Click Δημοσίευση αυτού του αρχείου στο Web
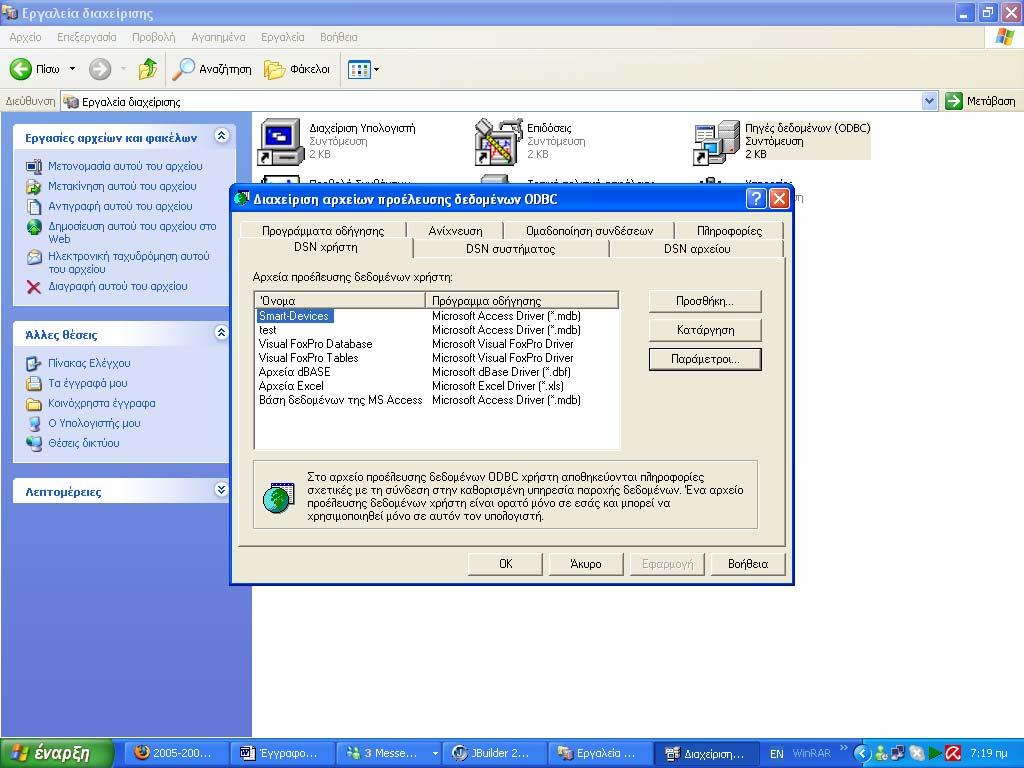The image size is (1024, 768). [132, 232]
